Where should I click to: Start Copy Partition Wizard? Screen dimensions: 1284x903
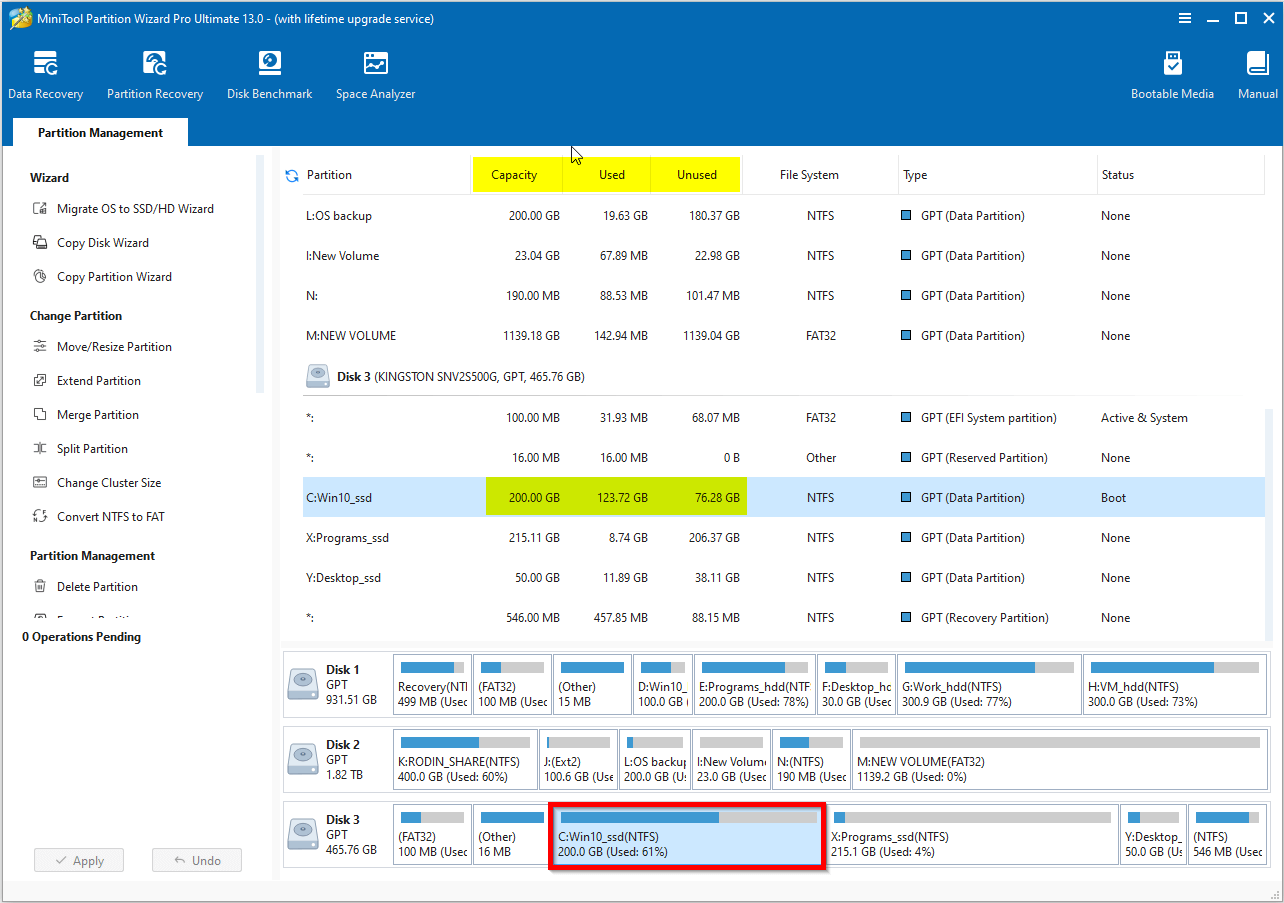coord(102,277)
